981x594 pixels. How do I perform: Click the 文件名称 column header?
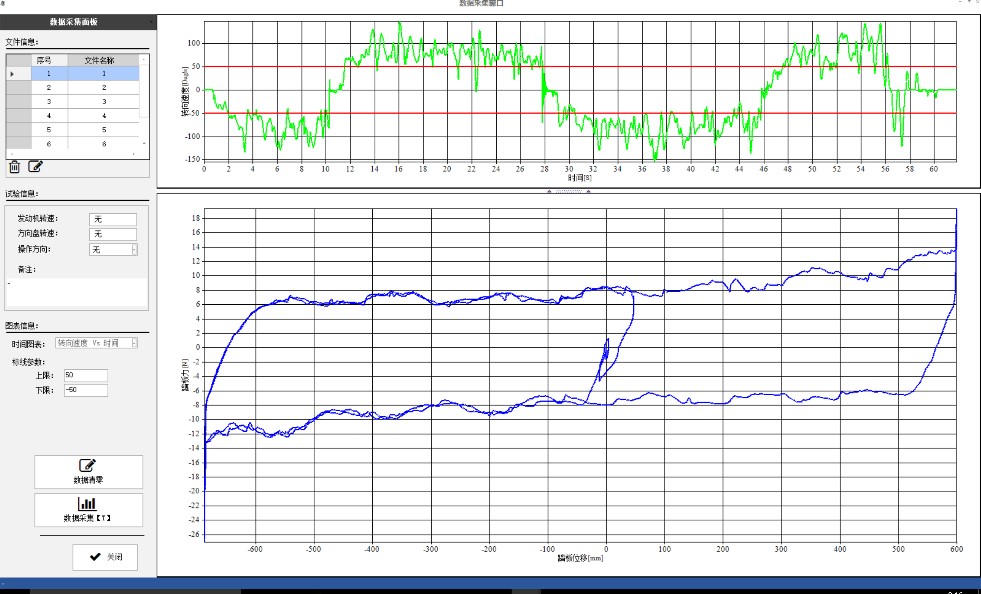click(x=103, y=60)
